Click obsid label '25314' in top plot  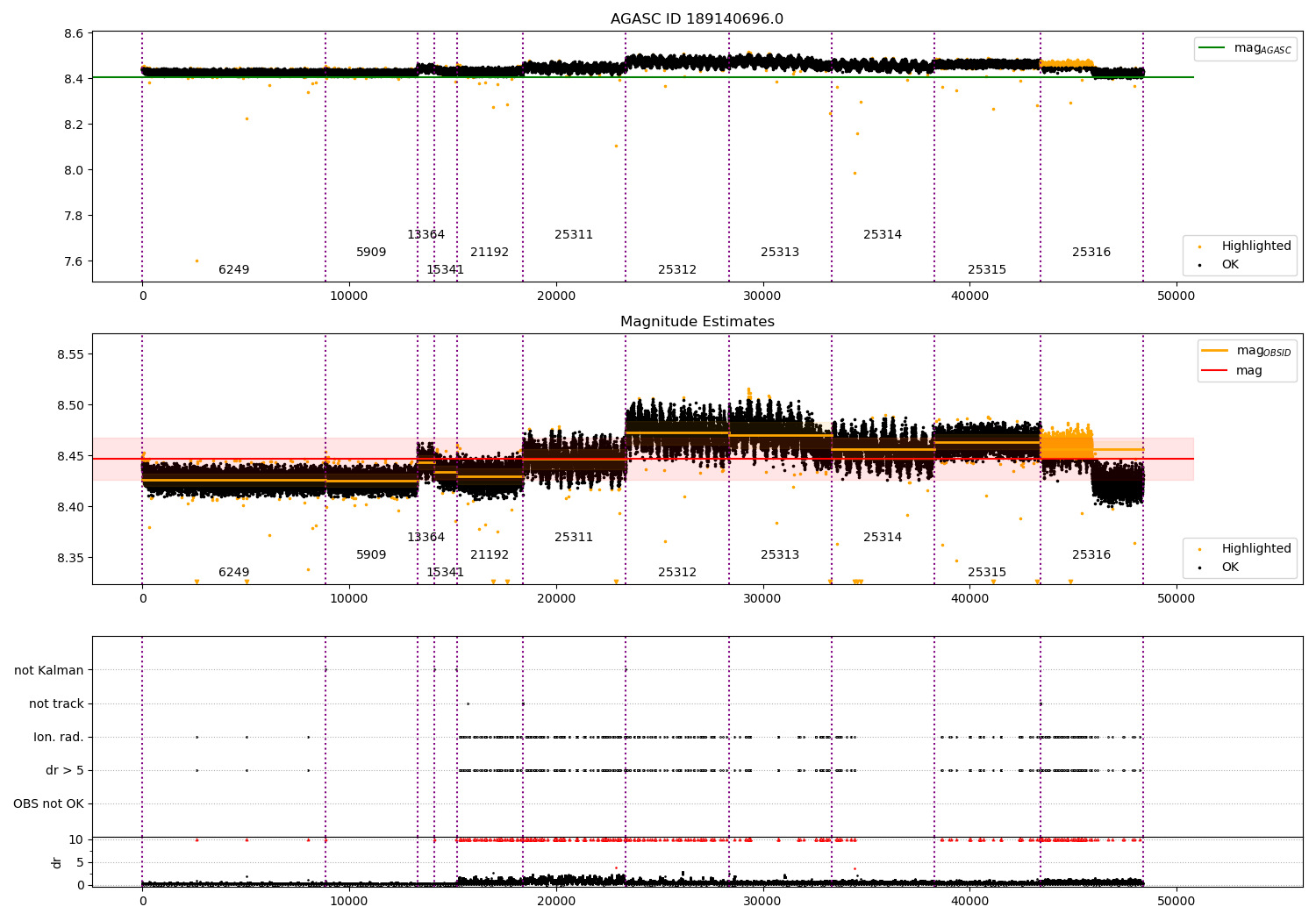pyautogui.click(x=883, y=235)
